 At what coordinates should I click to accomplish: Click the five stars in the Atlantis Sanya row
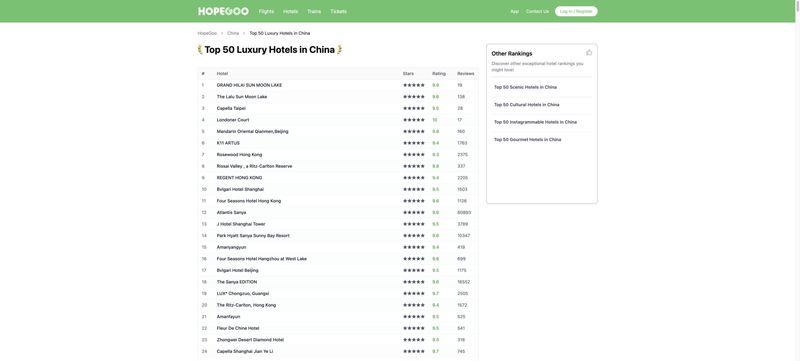tap(414, 213)
